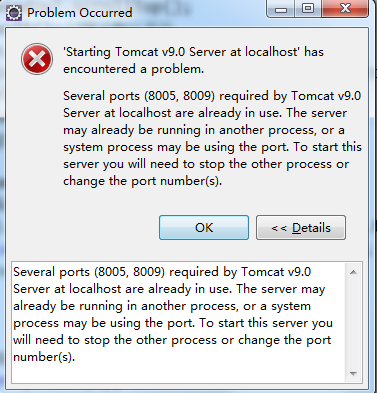Click the 'Starting Tomcat v9.0 Server' heading message
The height and width of the screenshot is (393, 377).
(193, 52)
